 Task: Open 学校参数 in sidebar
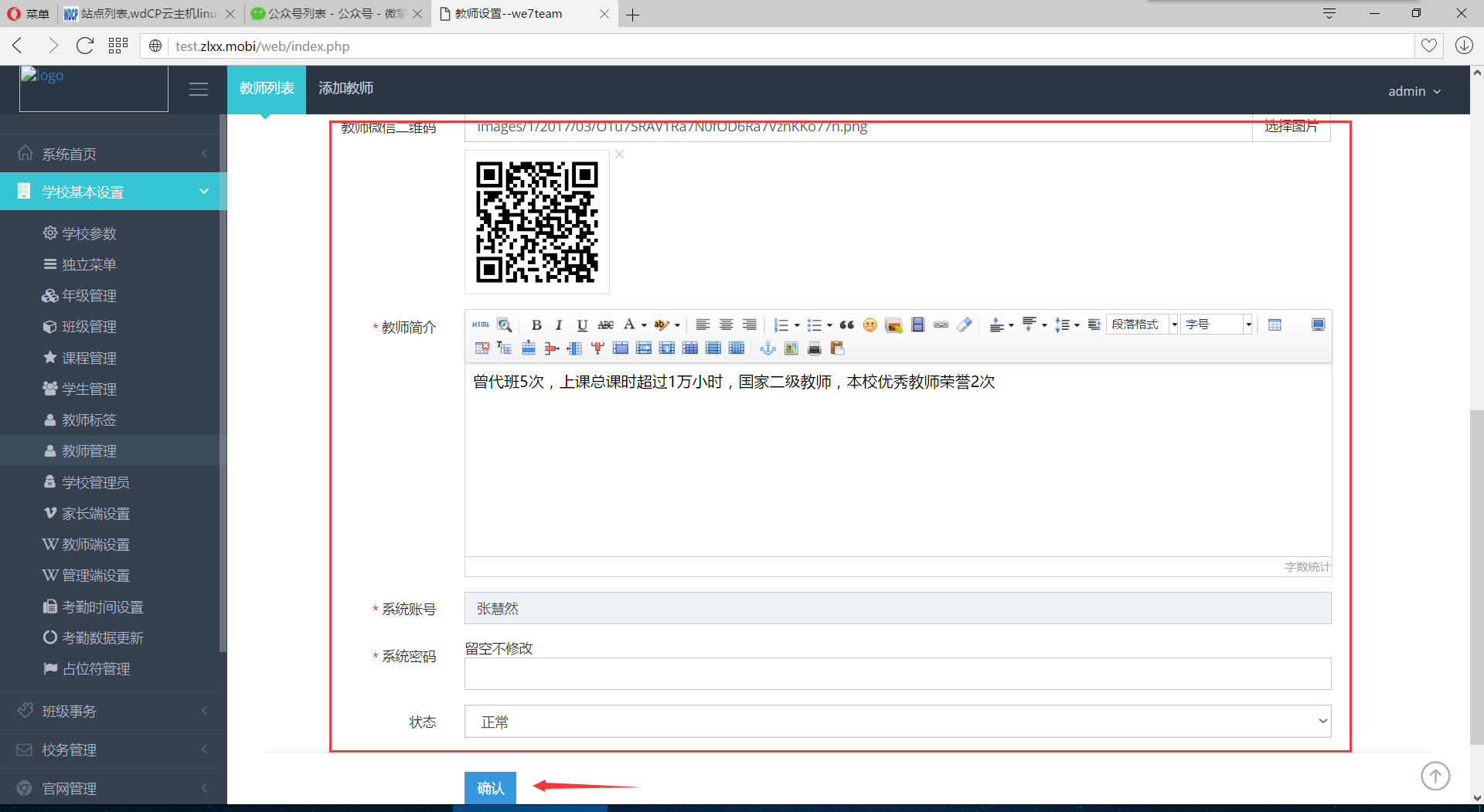coord(89,233)
